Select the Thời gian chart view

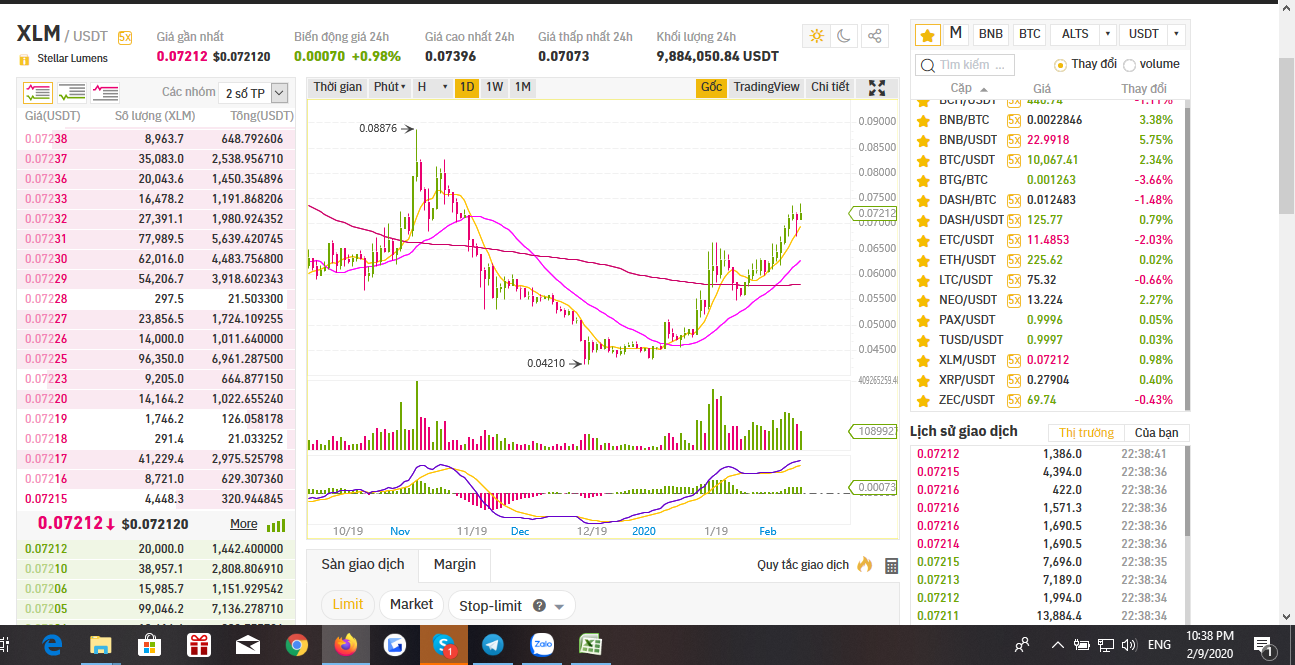click(338, 87)
